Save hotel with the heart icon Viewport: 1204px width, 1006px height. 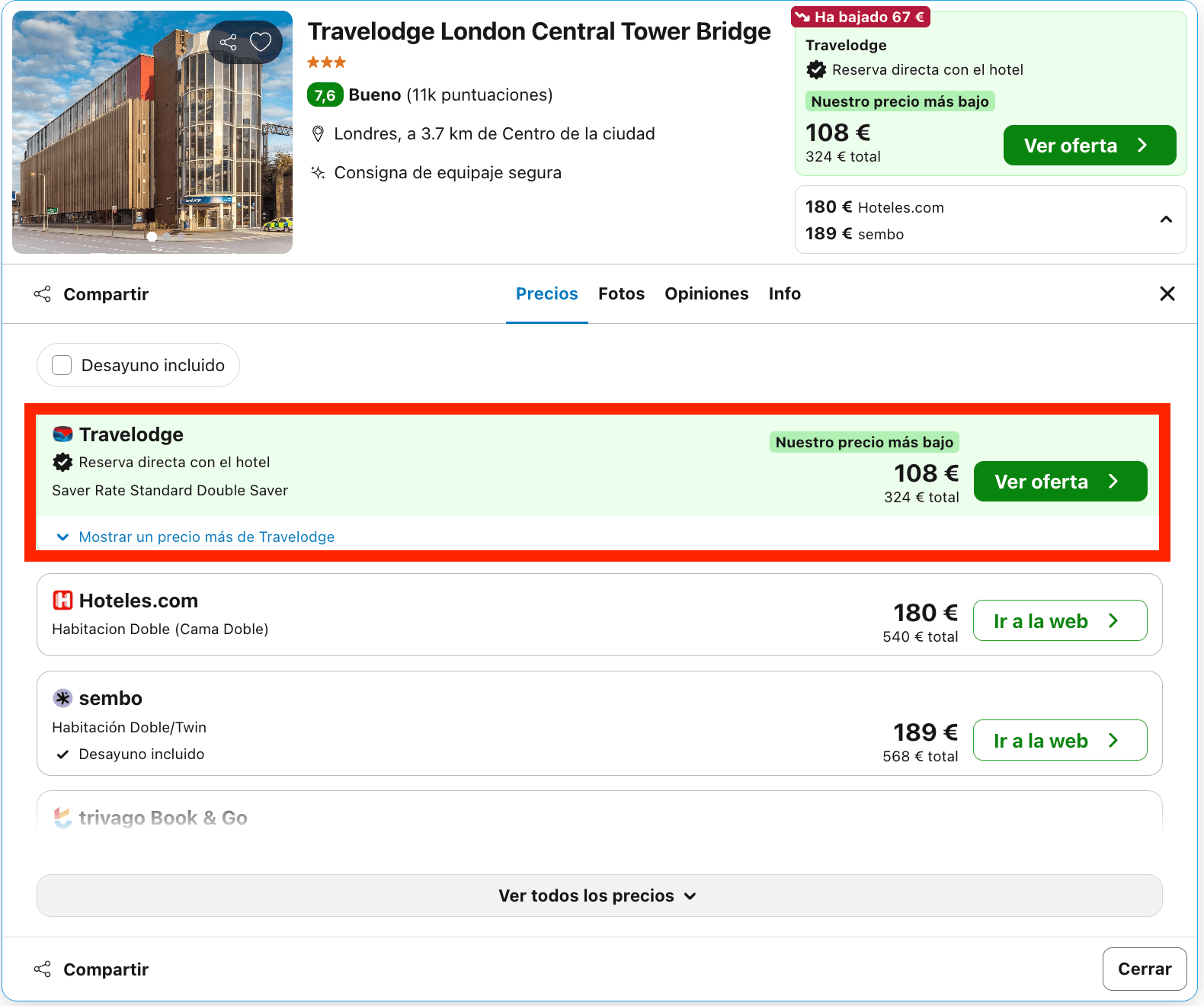point(261,42)
